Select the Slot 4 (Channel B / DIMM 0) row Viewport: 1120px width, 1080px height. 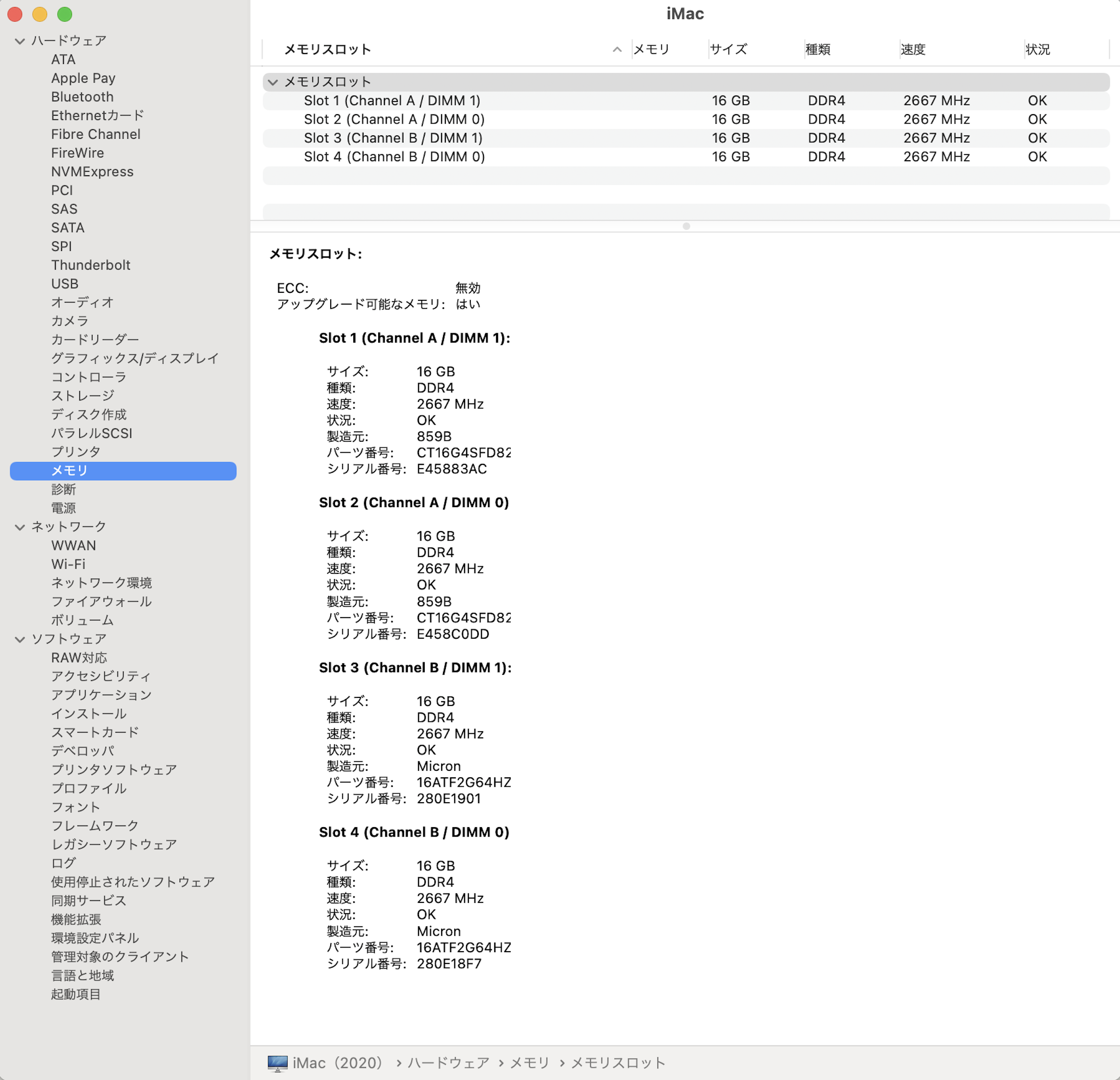pyautogui.click(x=686, y=157)
